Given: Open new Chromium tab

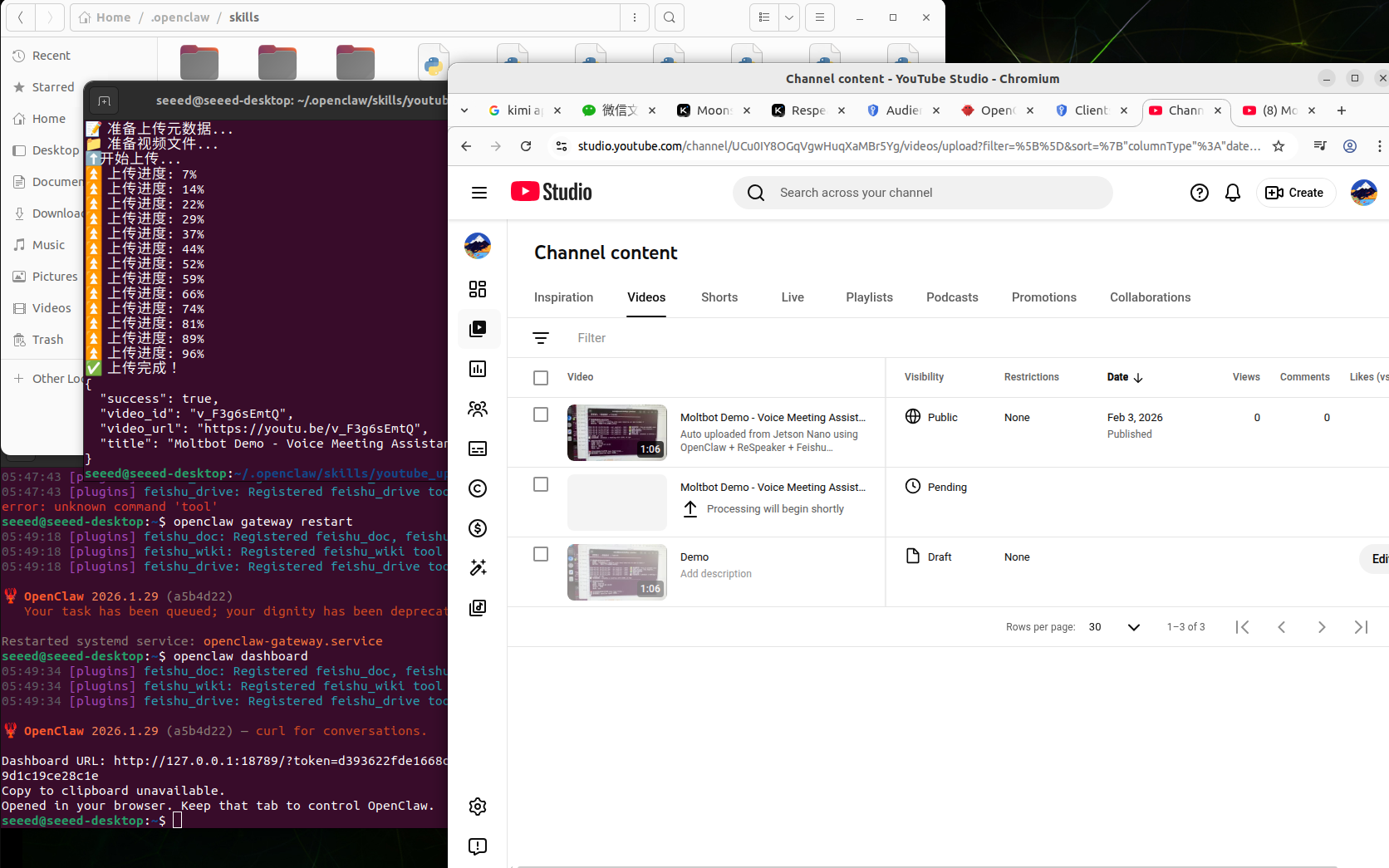Looking at the screenshot, I should click(x=1342, y=110).
